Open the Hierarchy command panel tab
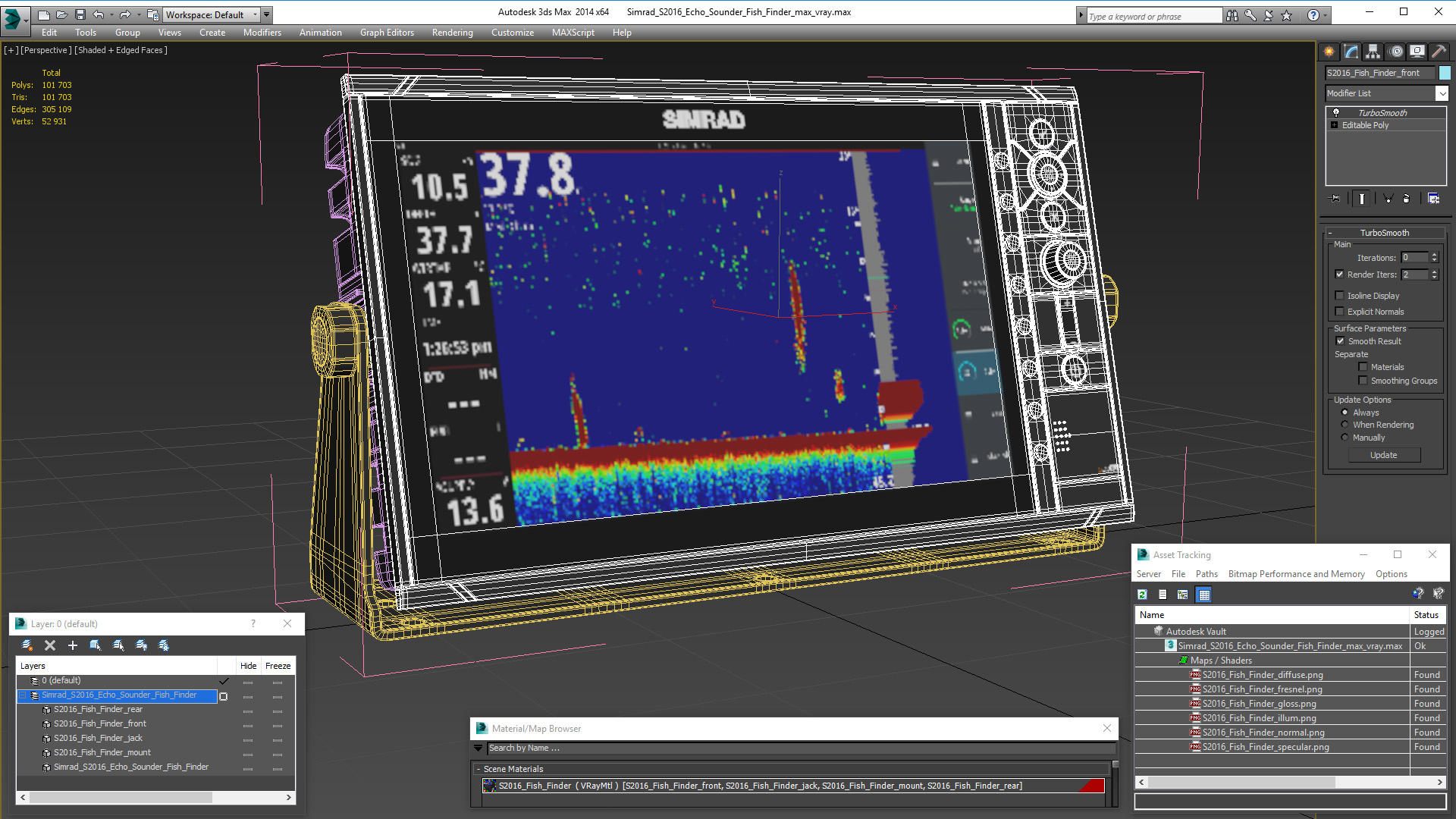Image resolution: width=1456 pixels, height=819 pixels. click(1373, 52)
